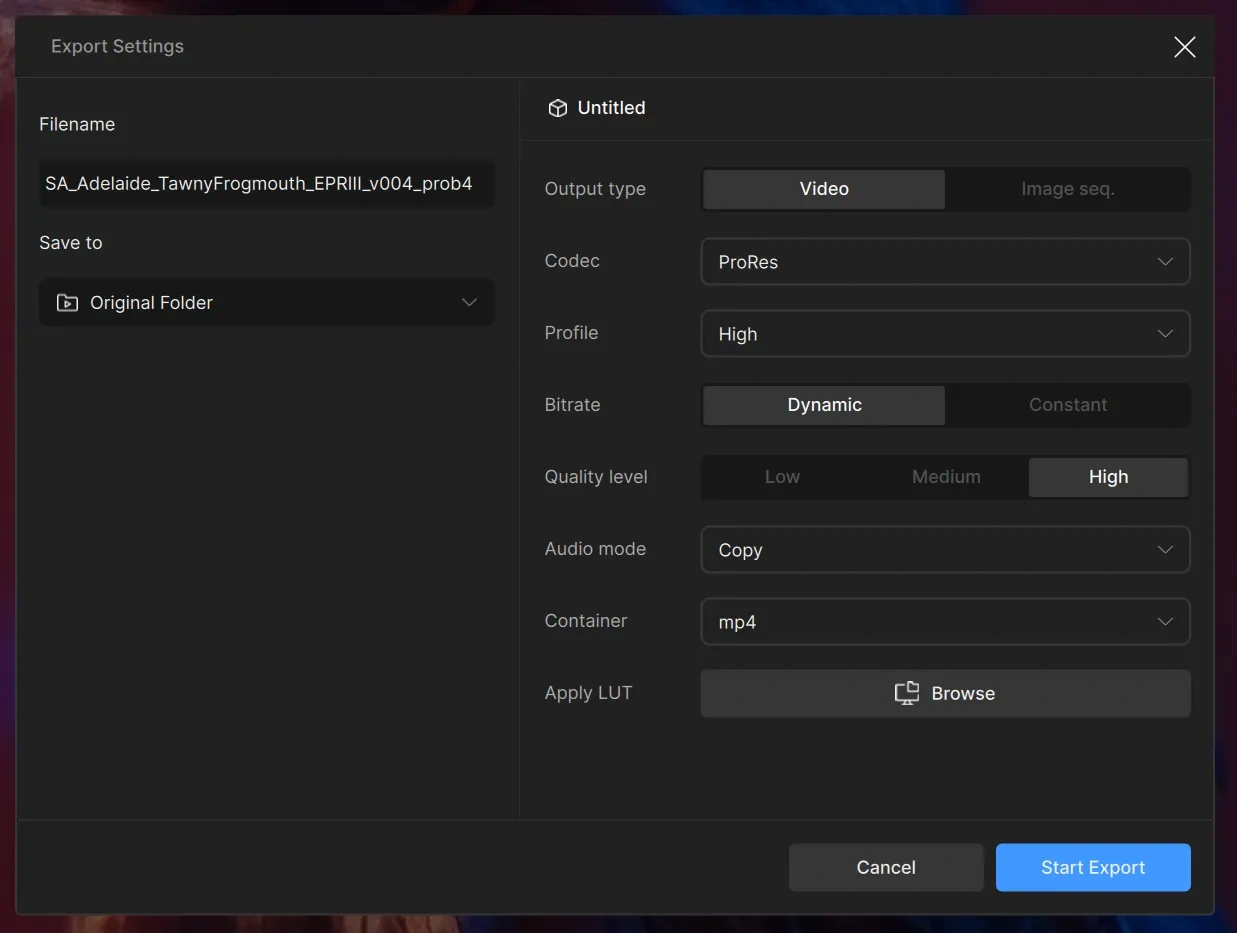Select Video output type

[x=824, y=189]
